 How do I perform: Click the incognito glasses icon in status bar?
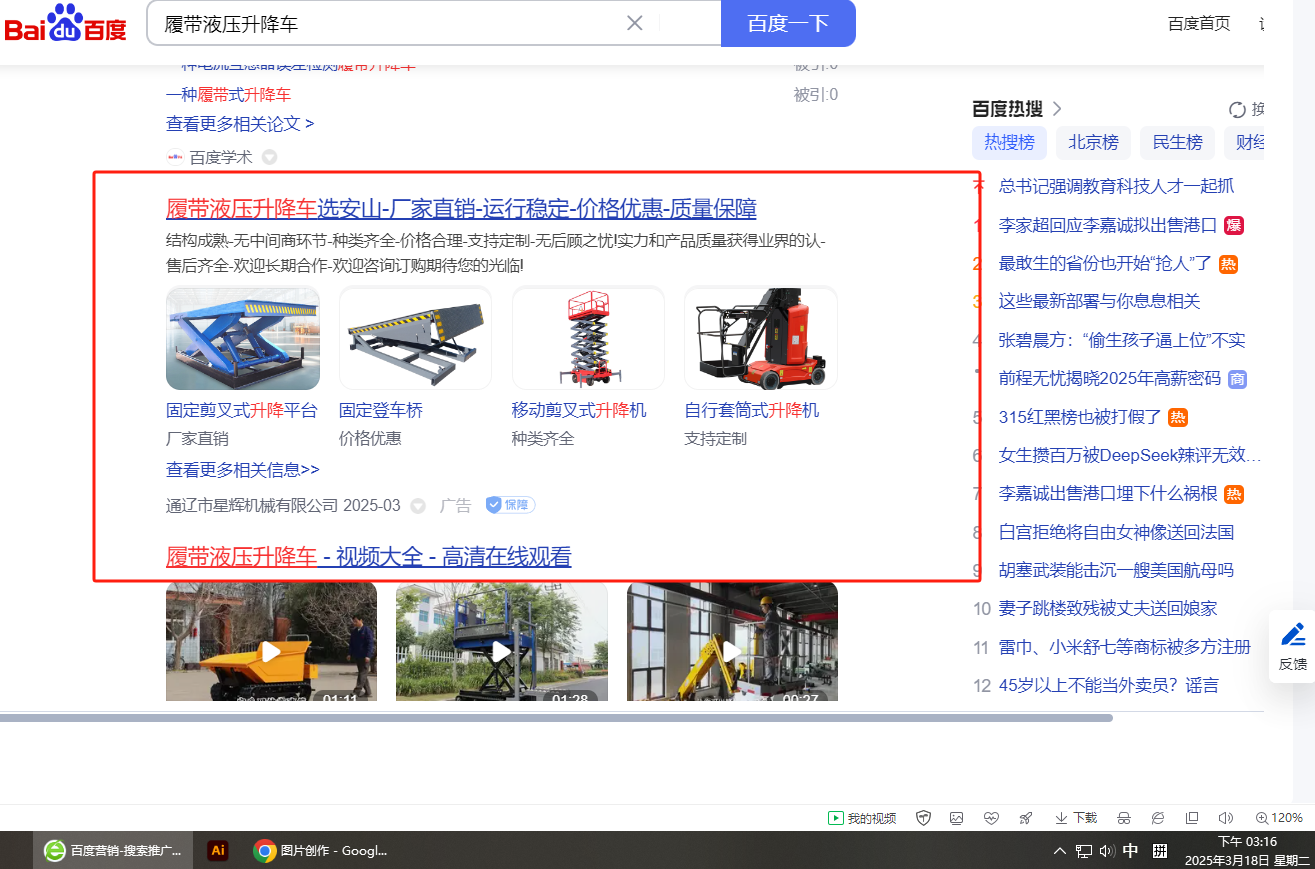pyautogui.click(x=1123, y=818)
